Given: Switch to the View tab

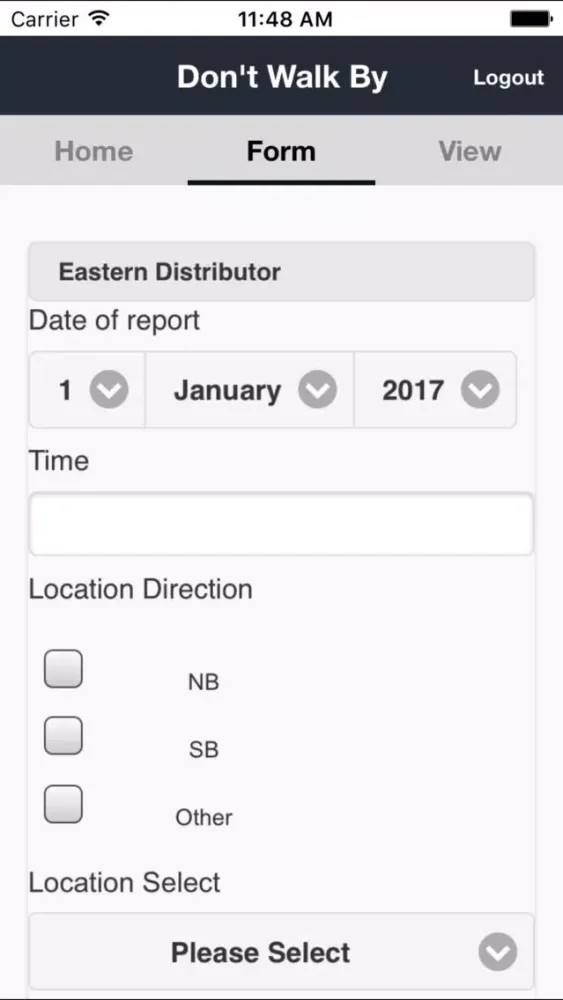Looking at the screenshot, I should click(469, 151).
